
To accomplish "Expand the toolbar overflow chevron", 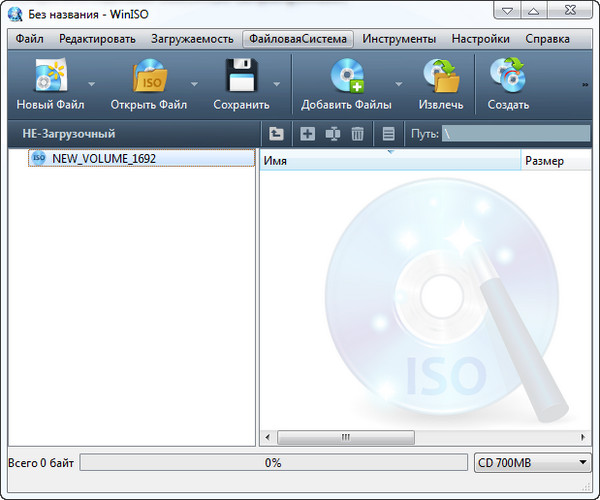I will pyautogui.click(x=585, y=85).
